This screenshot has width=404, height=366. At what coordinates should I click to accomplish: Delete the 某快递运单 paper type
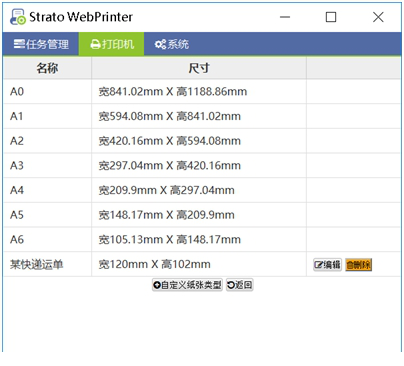point(358,265)
